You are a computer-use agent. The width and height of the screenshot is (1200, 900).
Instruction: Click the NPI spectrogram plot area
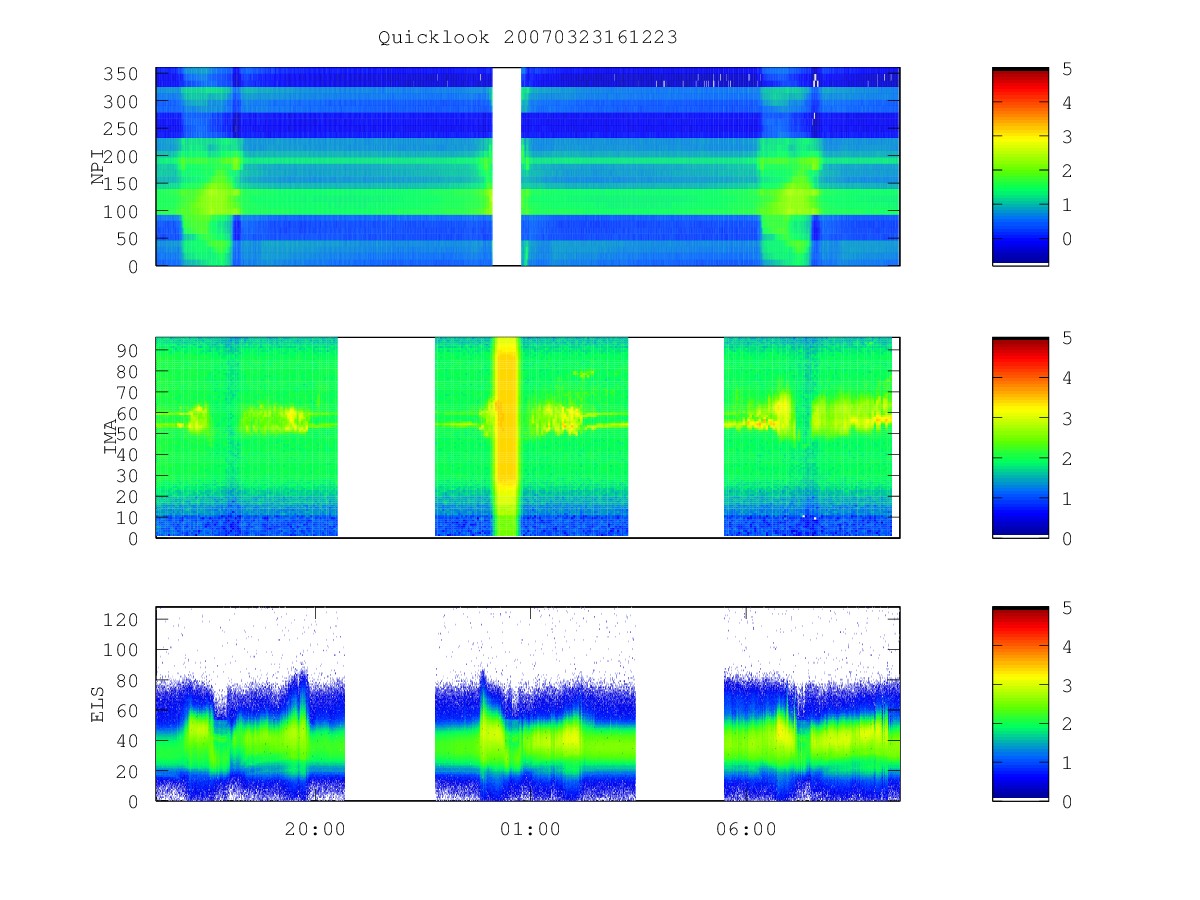coord(528,166)
